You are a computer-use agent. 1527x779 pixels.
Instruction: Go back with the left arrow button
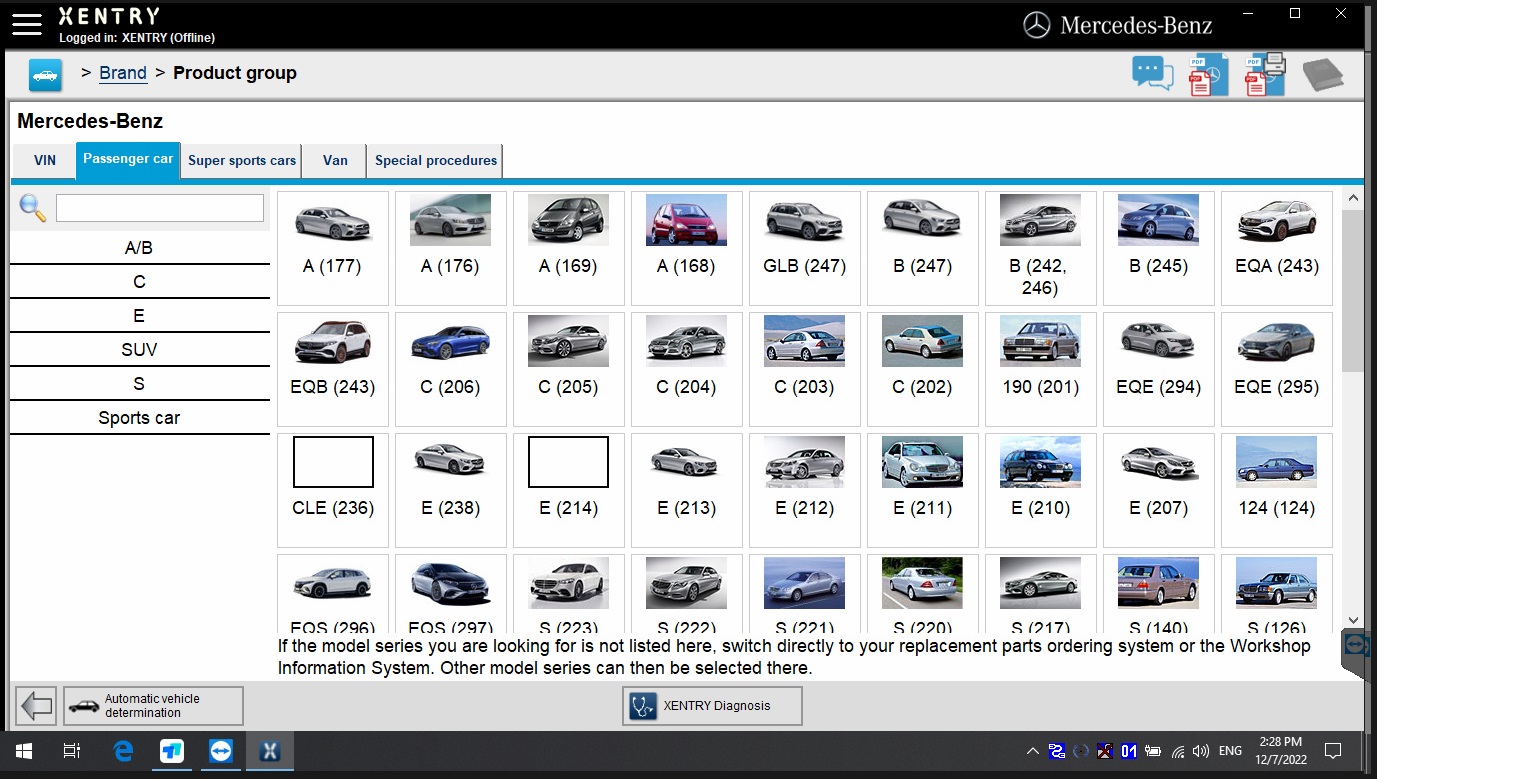pos(37,706)
